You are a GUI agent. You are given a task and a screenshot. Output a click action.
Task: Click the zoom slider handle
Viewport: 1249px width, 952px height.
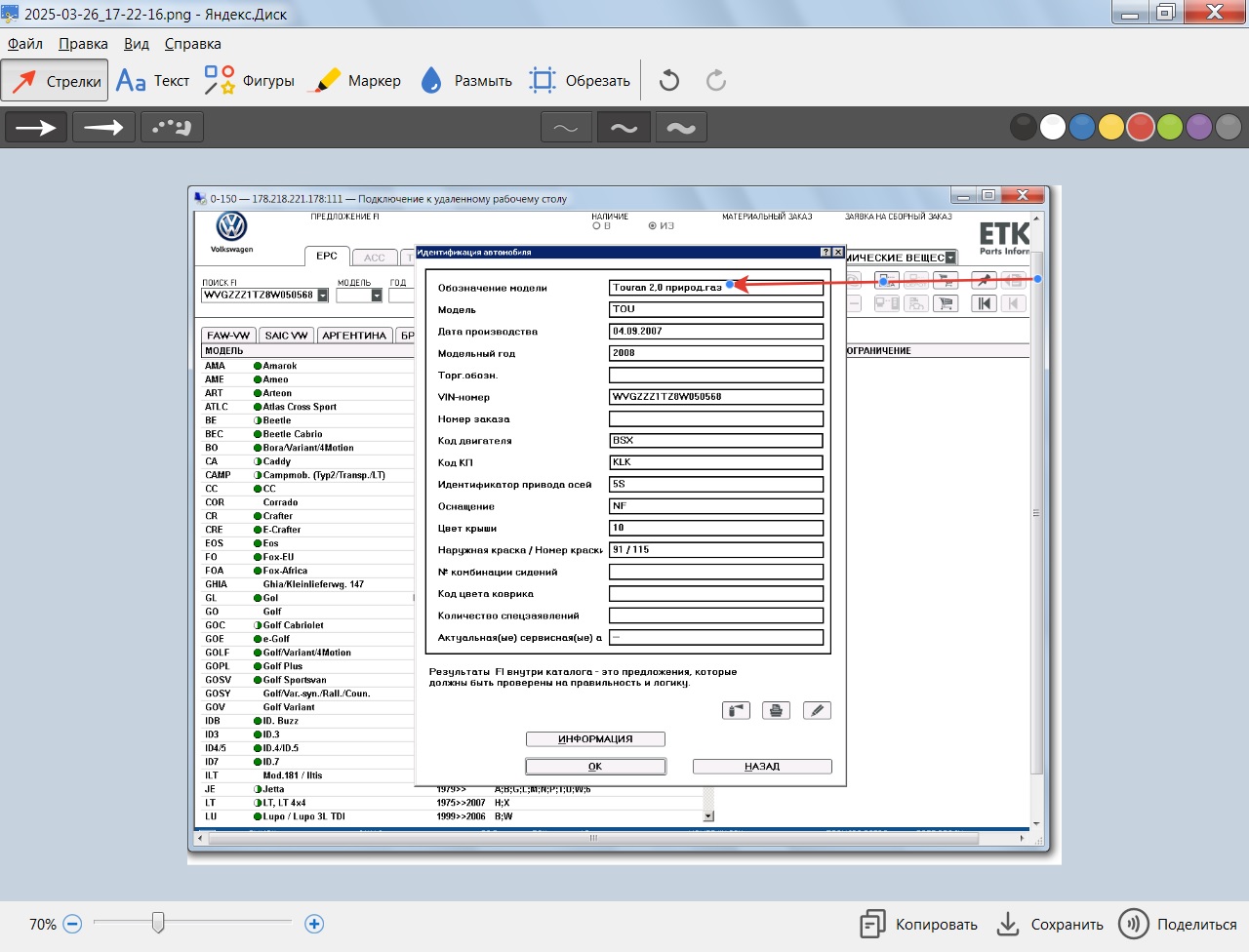click(x=158, y=923)
